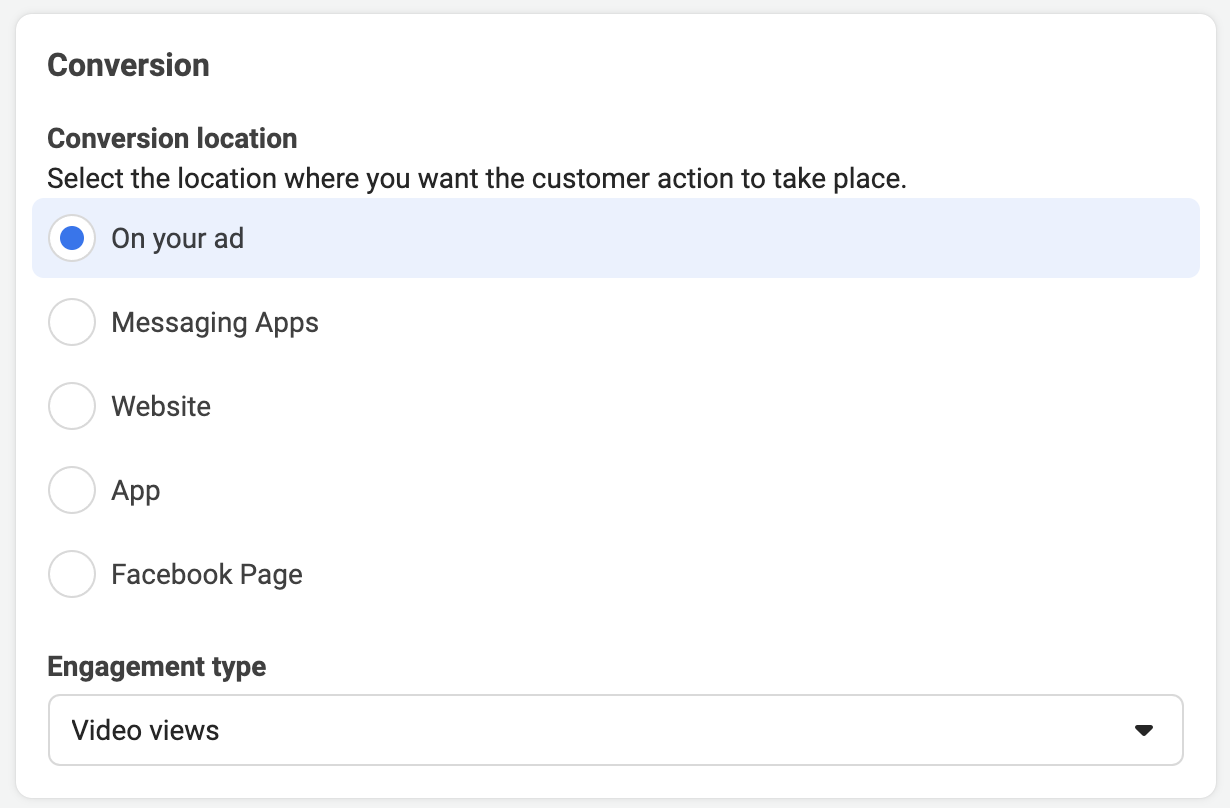The width and height of the screenshot is (1230, 808).
Task: Click the 'Messaging Apps' label text
Action: click(x=215, y=323)
